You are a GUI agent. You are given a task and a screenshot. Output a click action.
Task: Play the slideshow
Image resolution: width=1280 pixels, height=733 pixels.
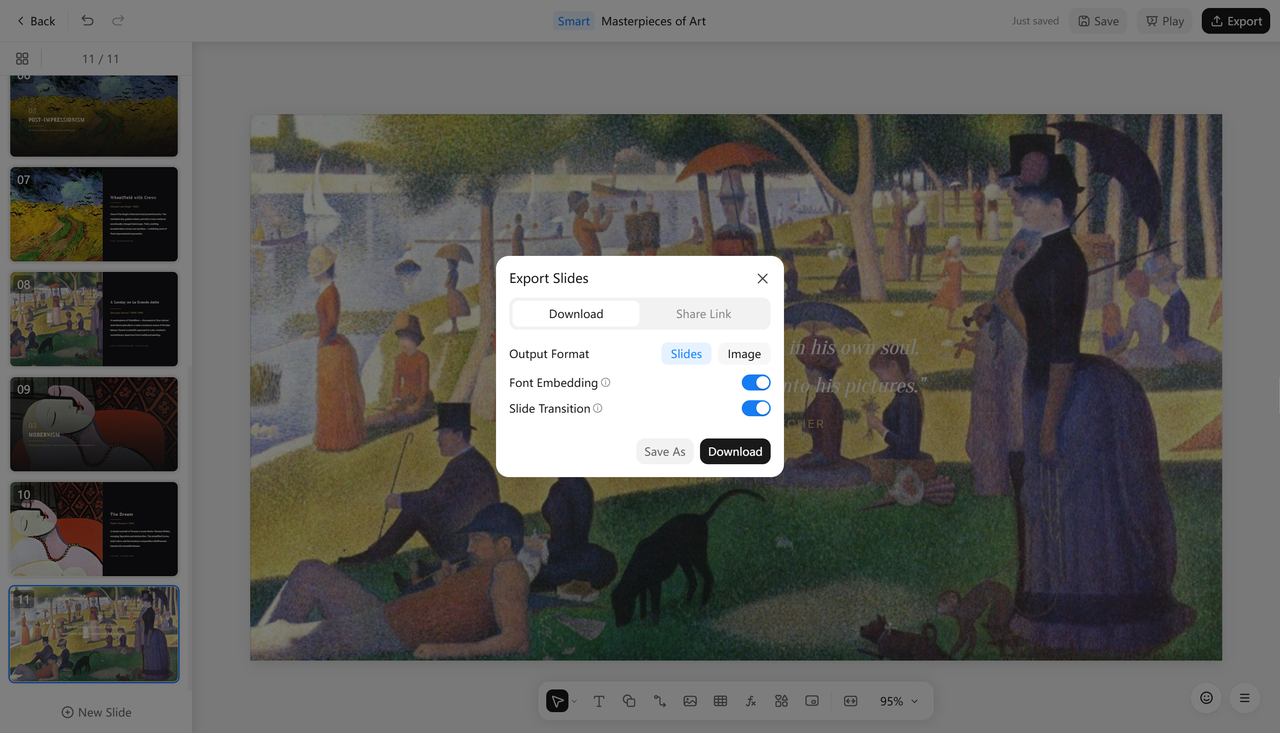pos(1164,21)
